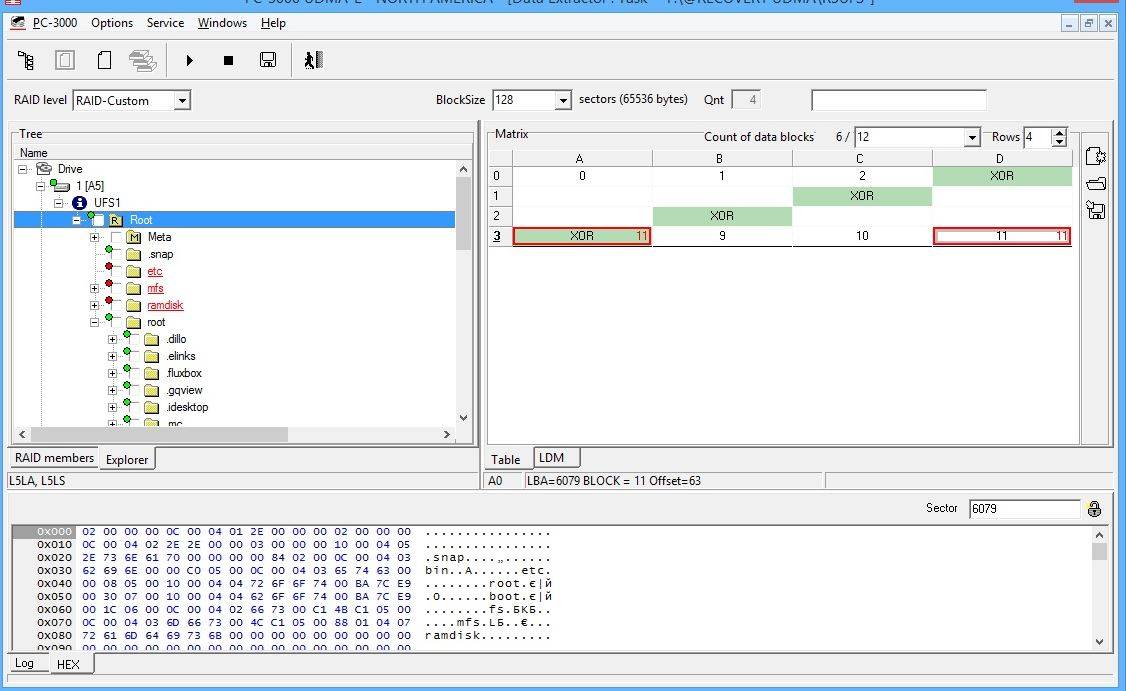This screenshot has height=691, width=1126.
Task: Expand the mfs tree node
Action: (94, 288)
